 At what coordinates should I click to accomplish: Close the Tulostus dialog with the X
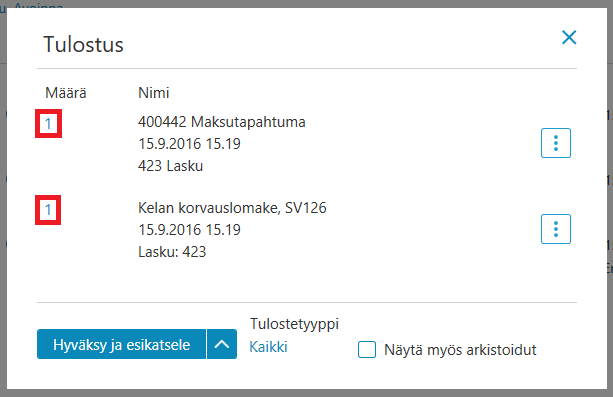(x=569, y=38)
